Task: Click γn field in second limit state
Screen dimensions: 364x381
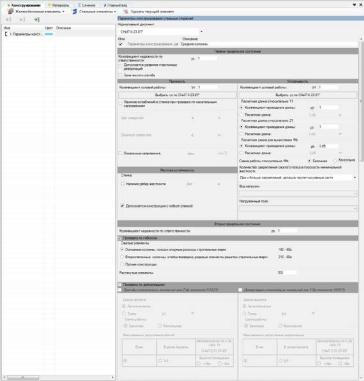Action: 287,231
